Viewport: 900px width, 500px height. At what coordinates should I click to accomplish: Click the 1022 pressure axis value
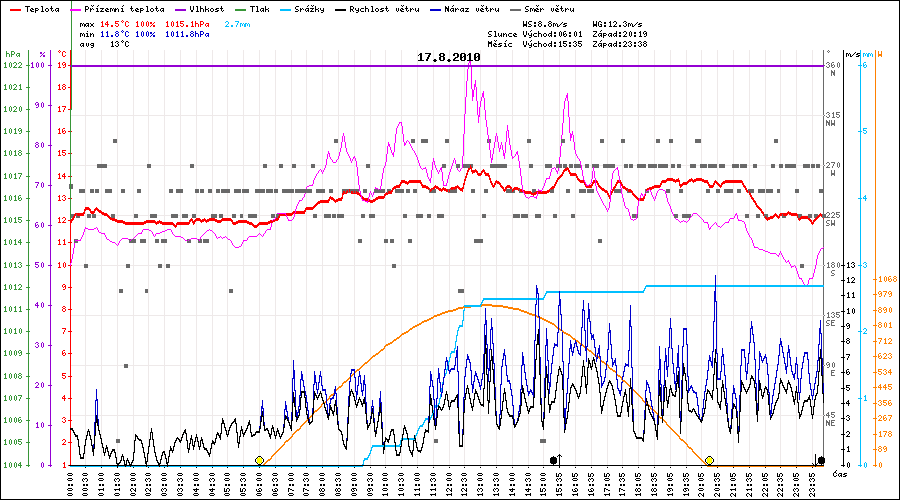coord(13,65)
